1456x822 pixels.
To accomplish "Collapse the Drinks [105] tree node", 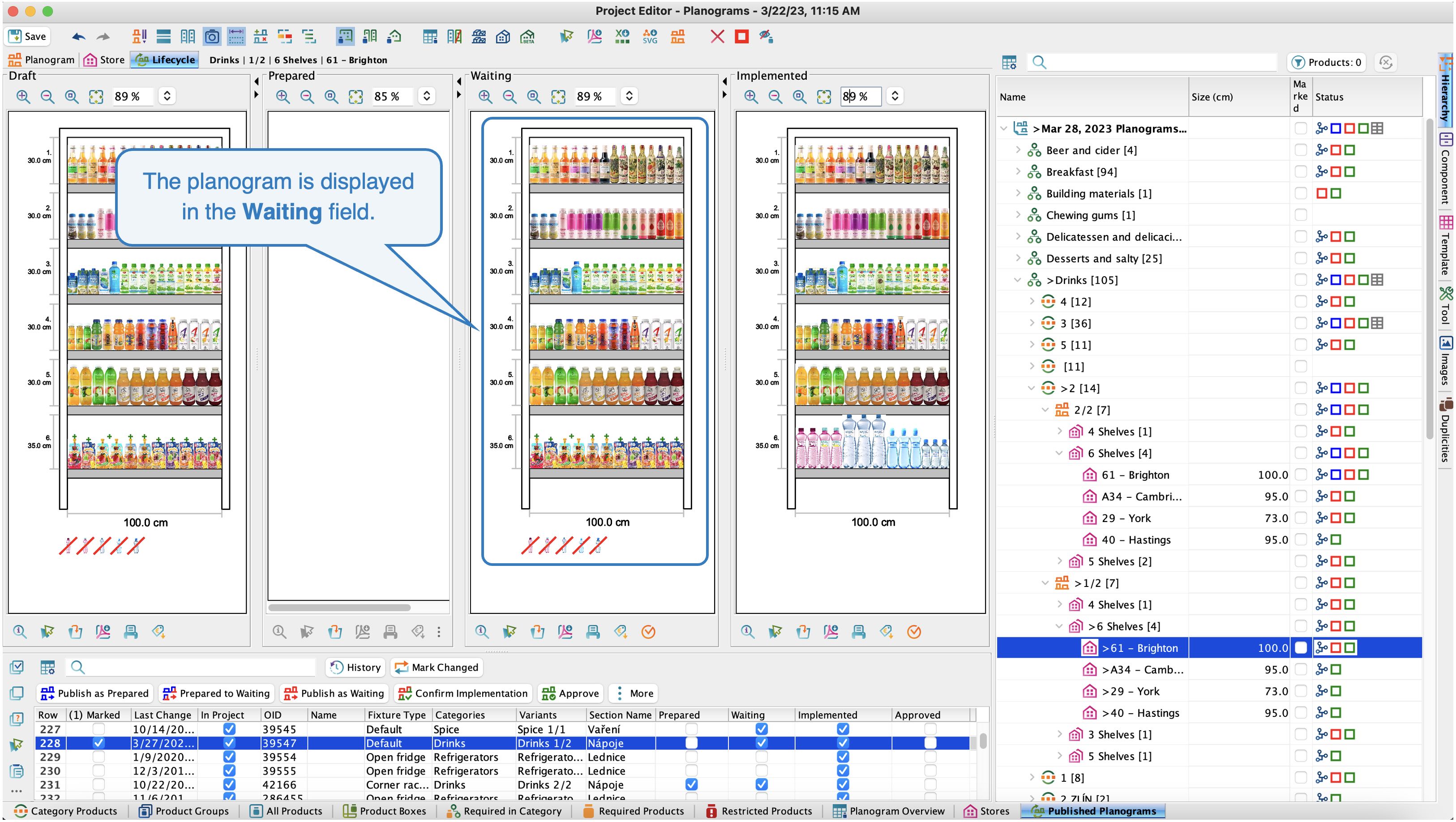I will pos(1018,280).
